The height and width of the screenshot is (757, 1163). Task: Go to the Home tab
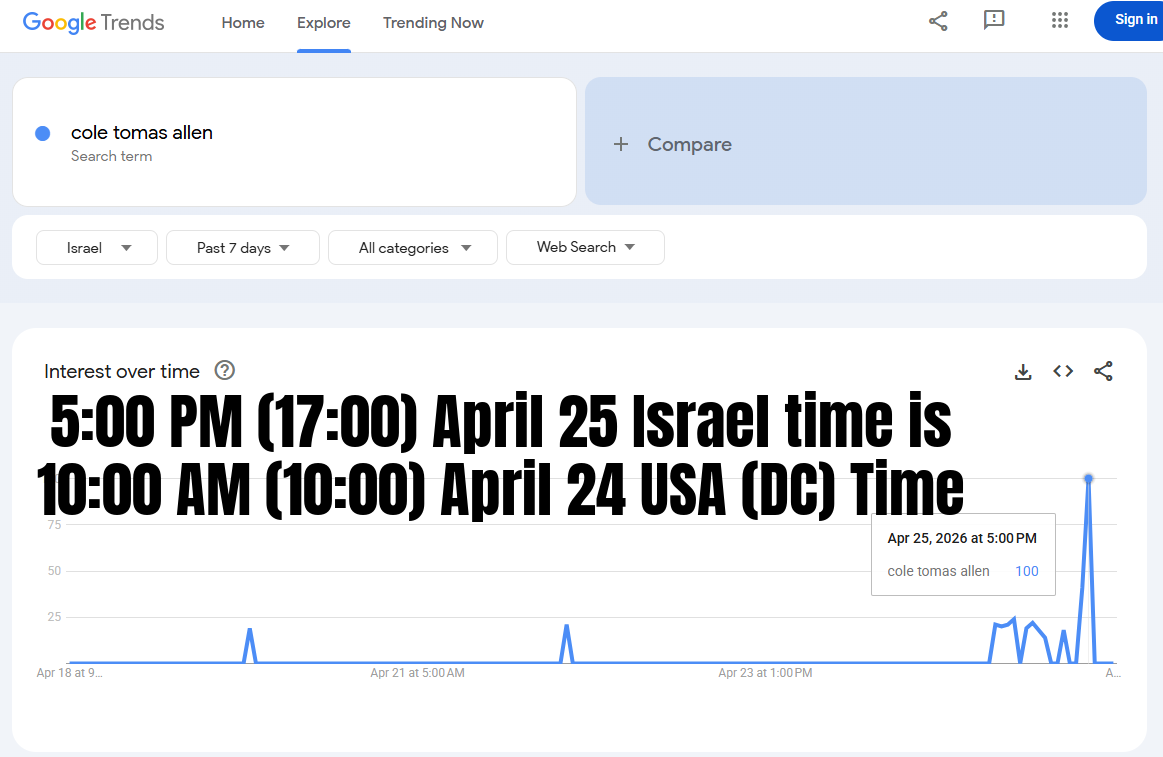(x=243, y=23)
